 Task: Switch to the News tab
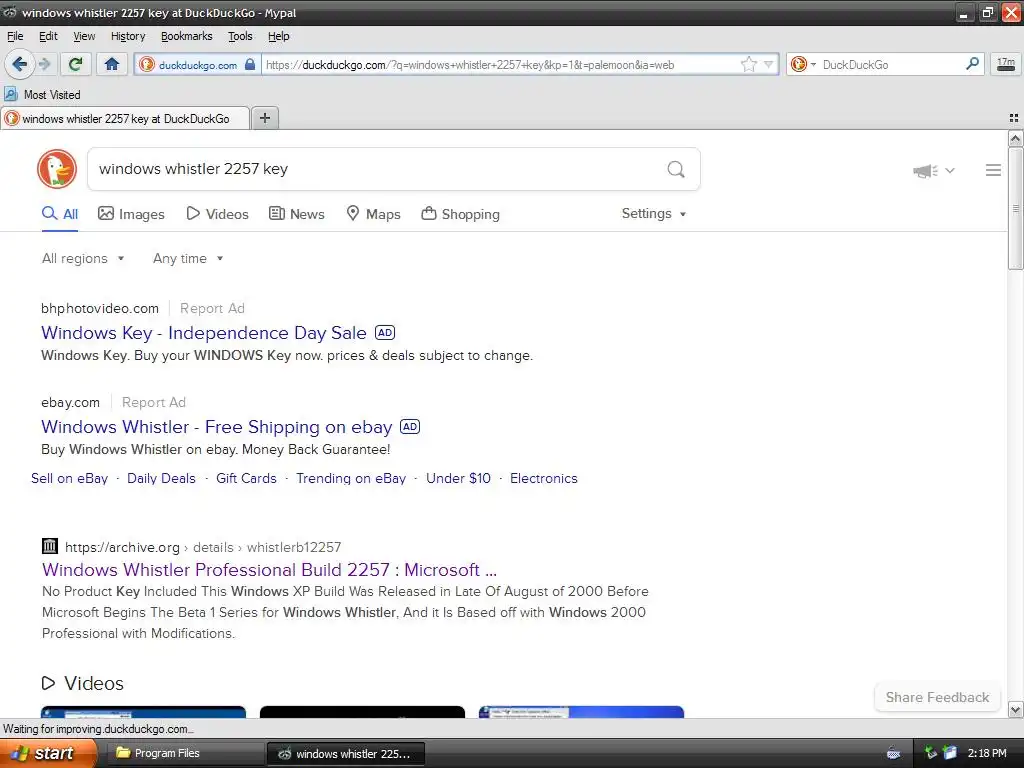pyautogui.click(x=296, y=214)
